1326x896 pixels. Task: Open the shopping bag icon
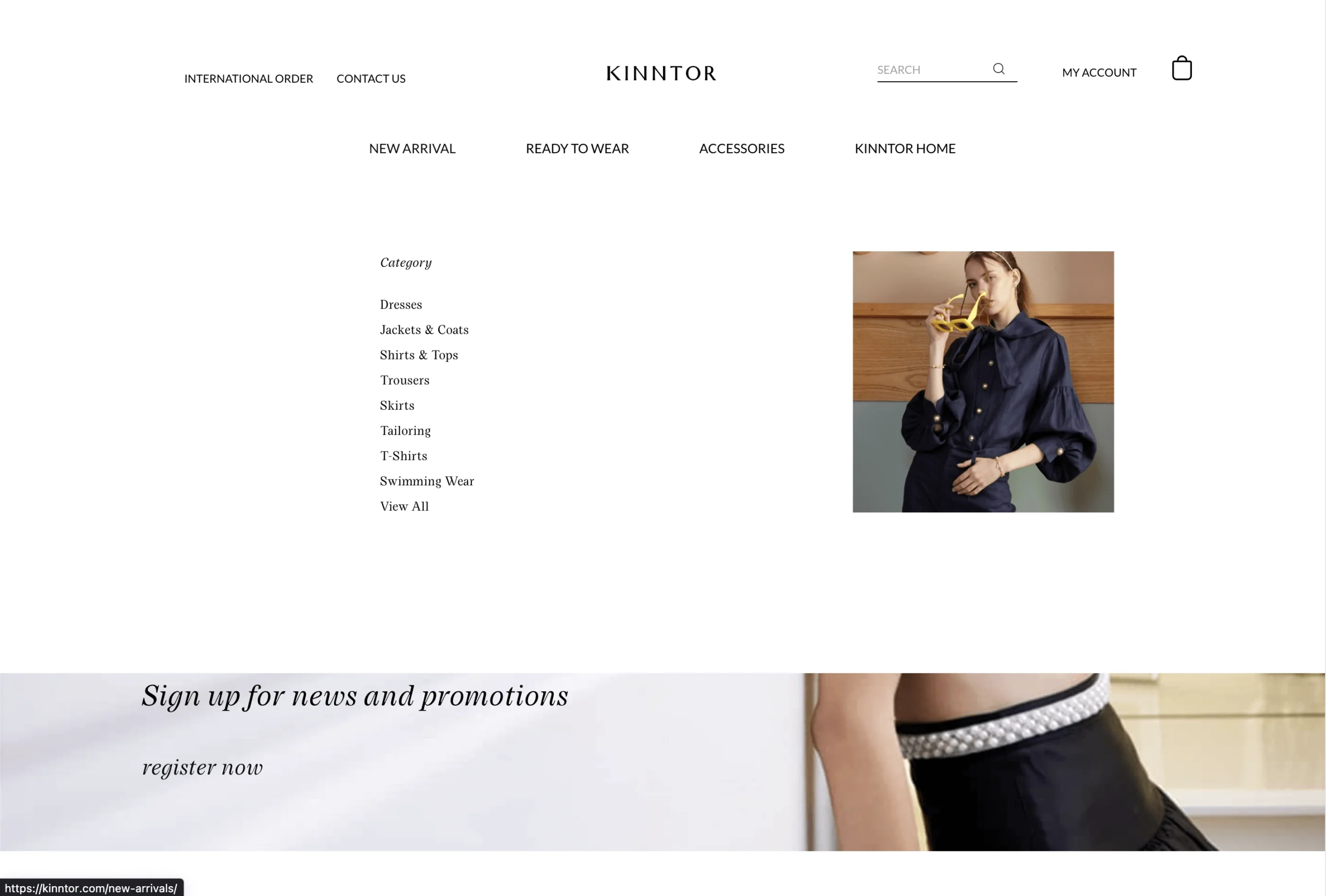point(1181,68)
